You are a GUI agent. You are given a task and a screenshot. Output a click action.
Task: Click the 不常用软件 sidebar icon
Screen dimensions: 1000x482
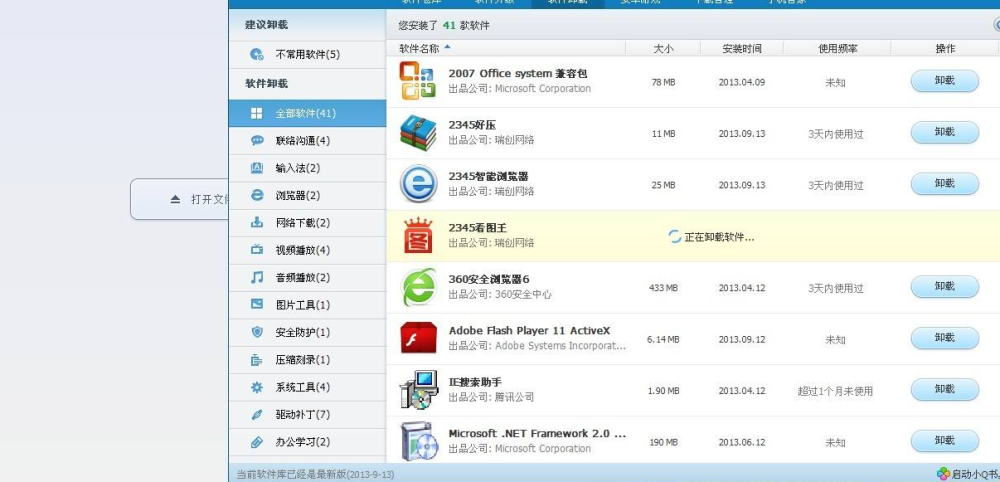click(257, 54)
